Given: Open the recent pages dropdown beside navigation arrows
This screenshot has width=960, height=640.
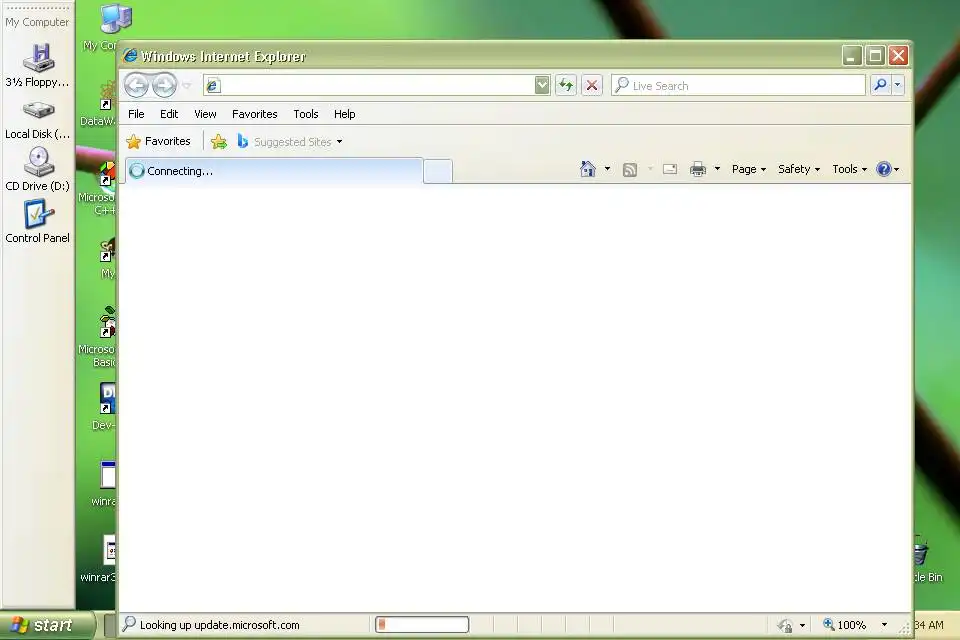Looking at the screenshot, I should point(187,86).
